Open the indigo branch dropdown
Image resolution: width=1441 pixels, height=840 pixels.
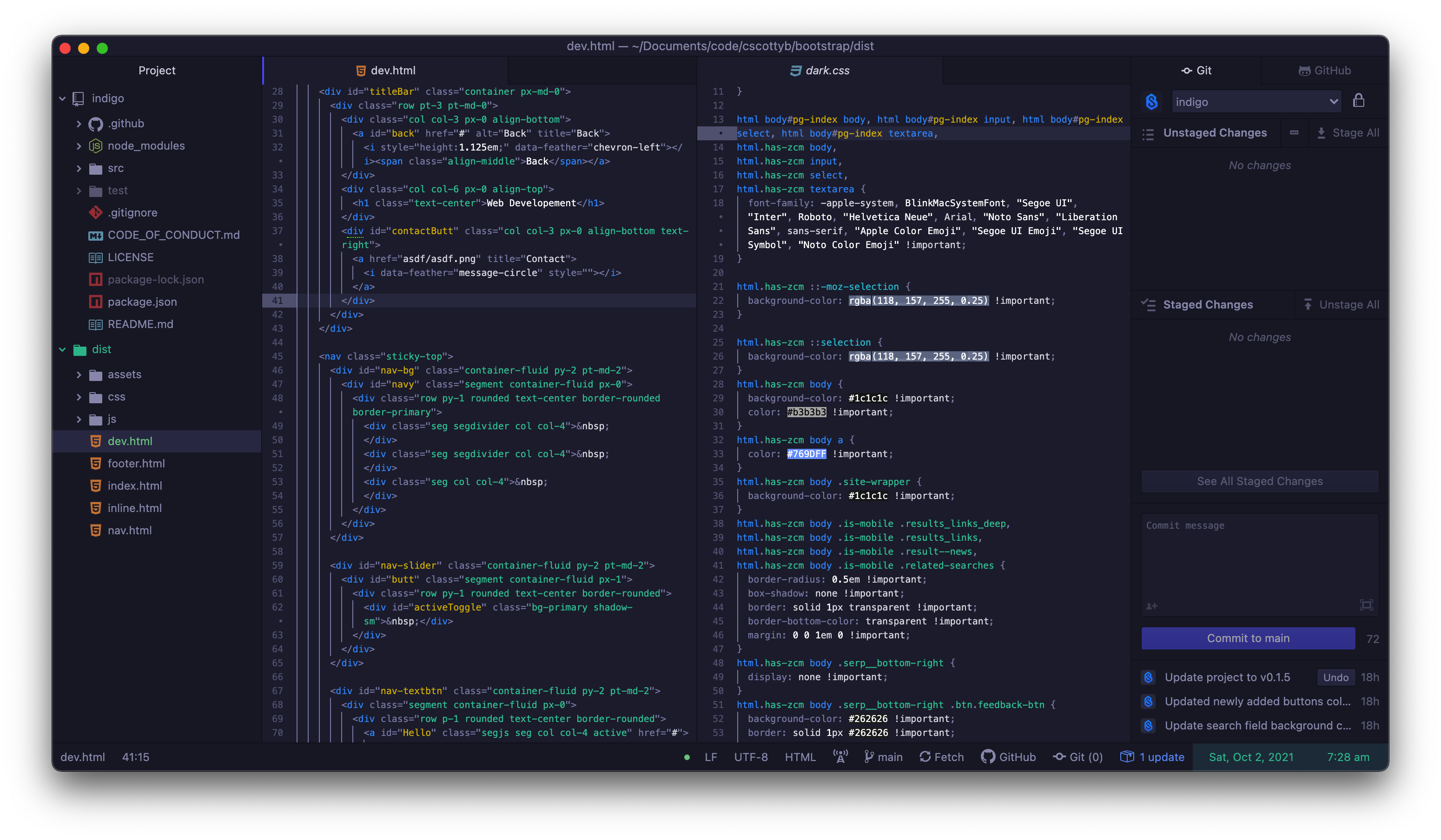1256,102
